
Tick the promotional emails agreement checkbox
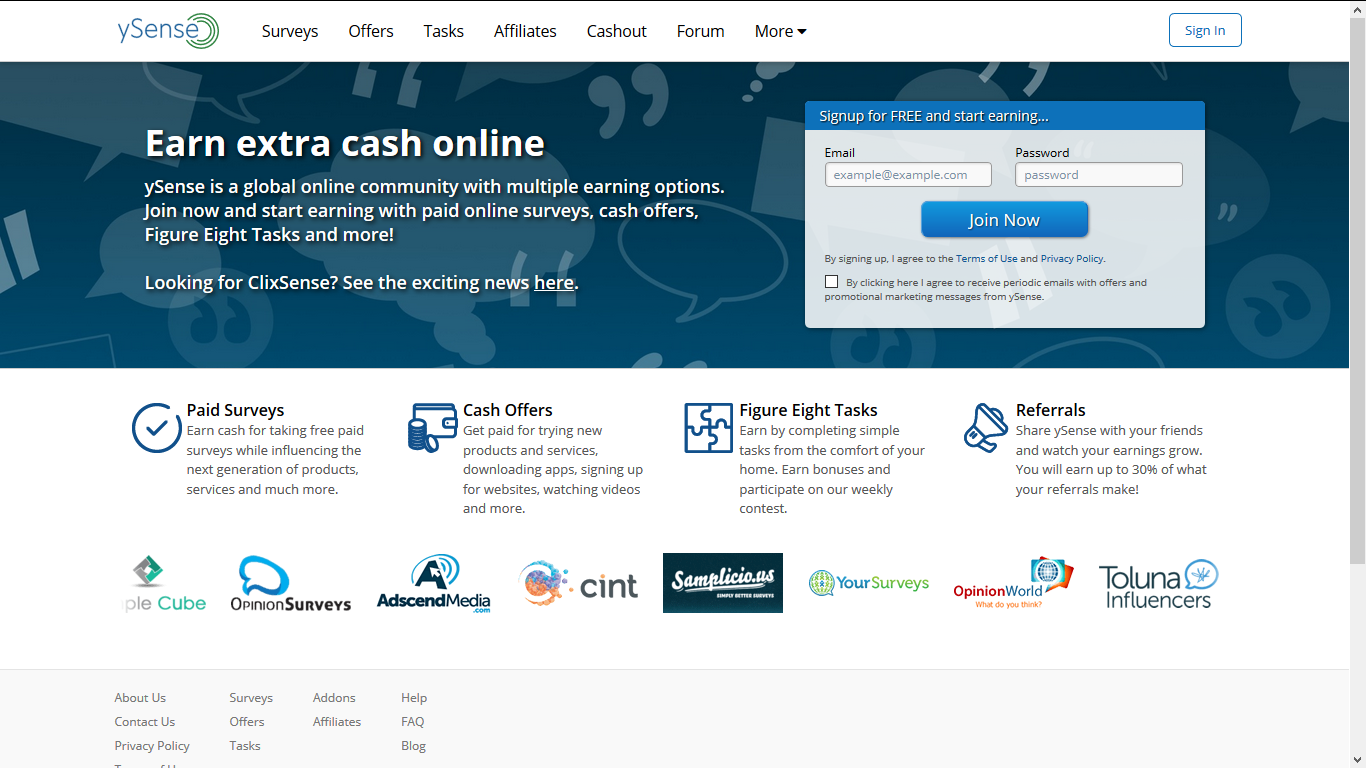tap(831, 282)
